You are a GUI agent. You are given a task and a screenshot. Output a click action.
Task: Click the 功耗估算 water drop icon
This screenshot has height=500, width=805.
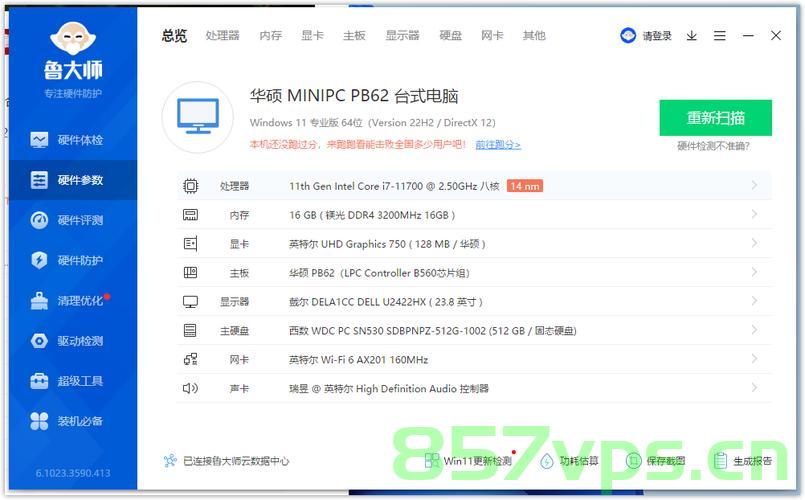click(x=547, y=460)
